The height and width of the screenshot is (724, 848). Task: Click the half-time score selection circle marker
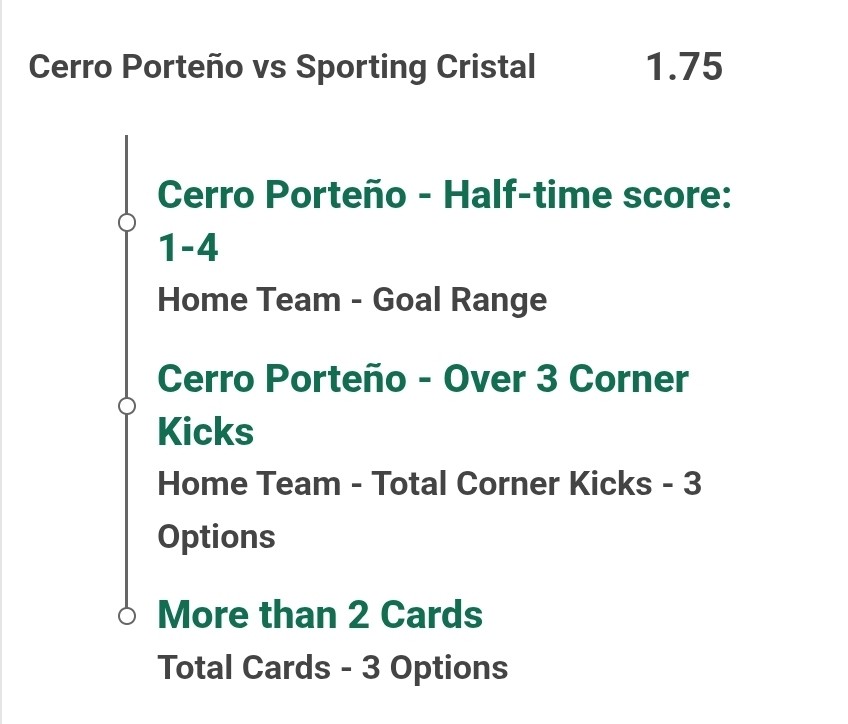click(x=127, y=222)
